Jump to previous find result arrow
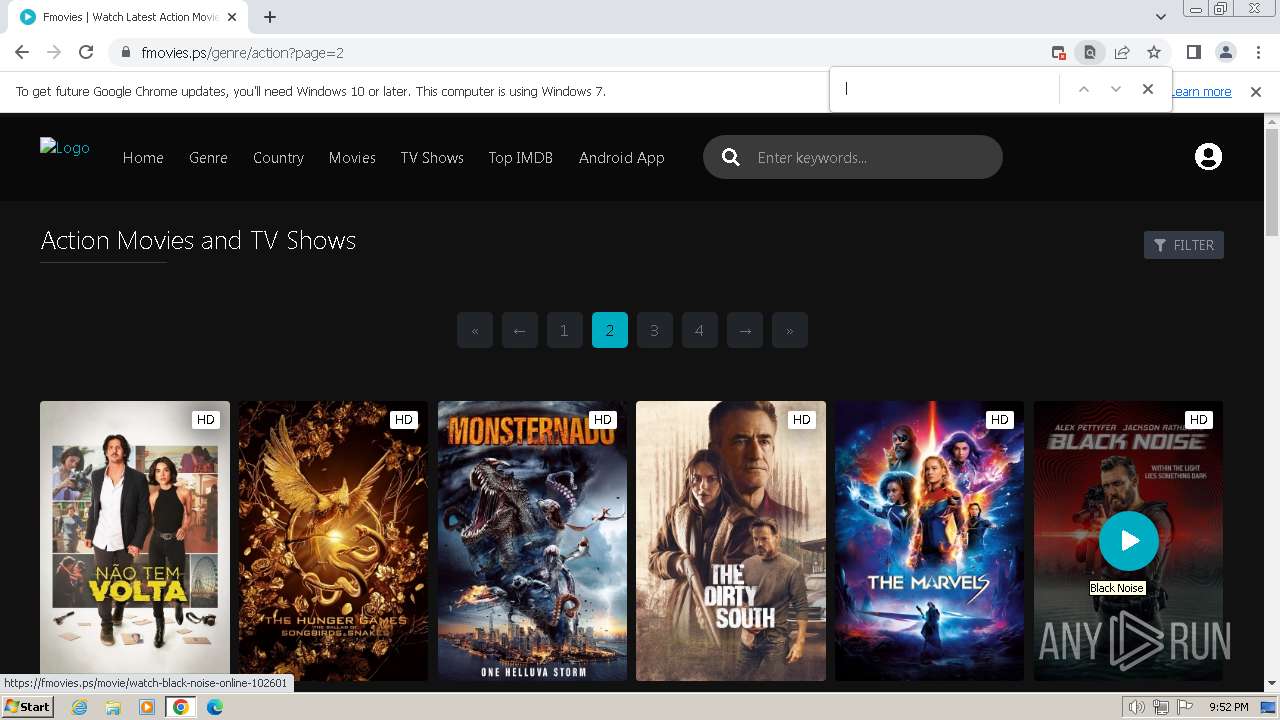This screenshot has height=720, width=1280. tap(1083, 89)
